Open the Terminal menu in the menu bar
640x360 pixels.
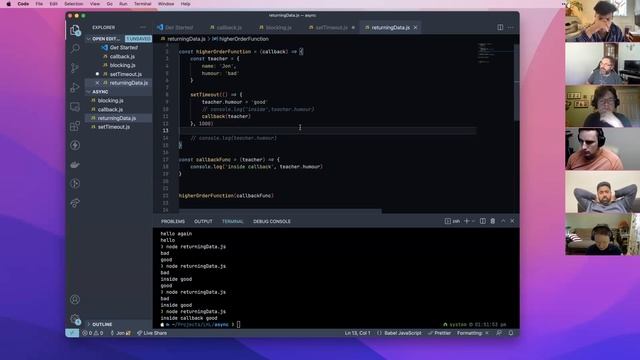pyautogui.click(x=142, y=4)
